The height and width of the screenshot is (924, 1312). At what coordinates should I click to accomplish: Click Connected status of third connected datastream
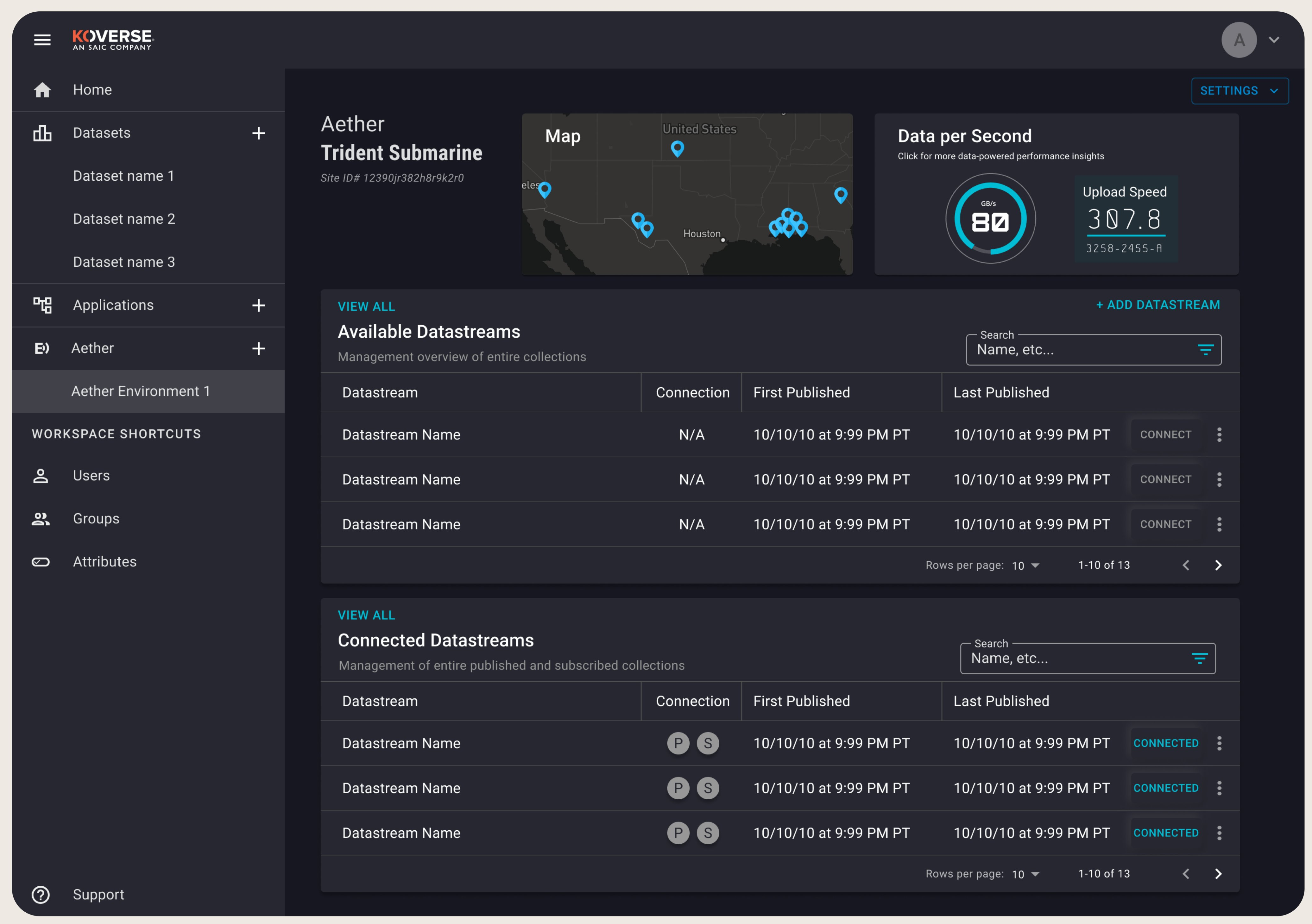[1166, 833]
